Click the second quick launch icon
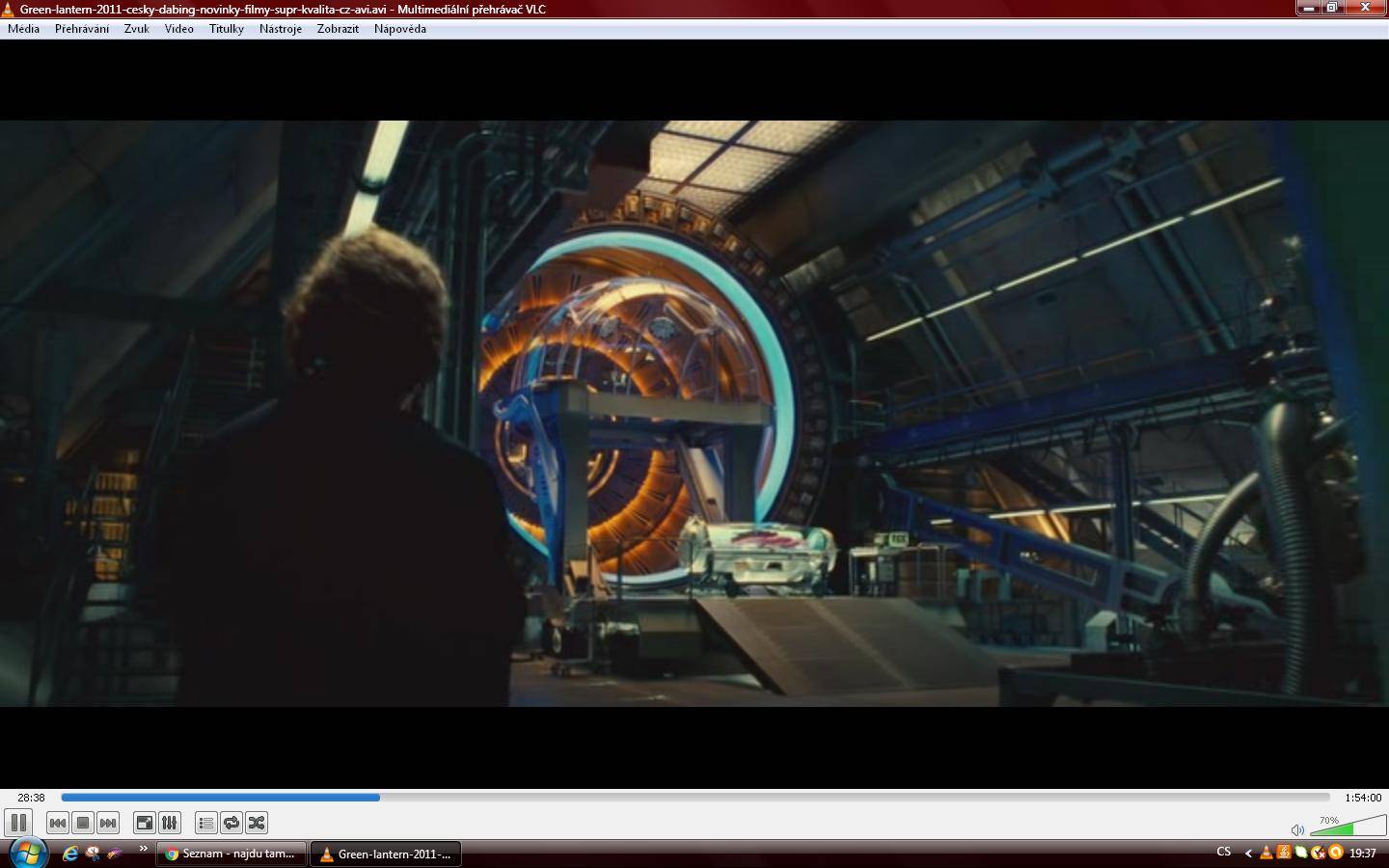This screenshot has width=1389, height=868. click(93, 854)
